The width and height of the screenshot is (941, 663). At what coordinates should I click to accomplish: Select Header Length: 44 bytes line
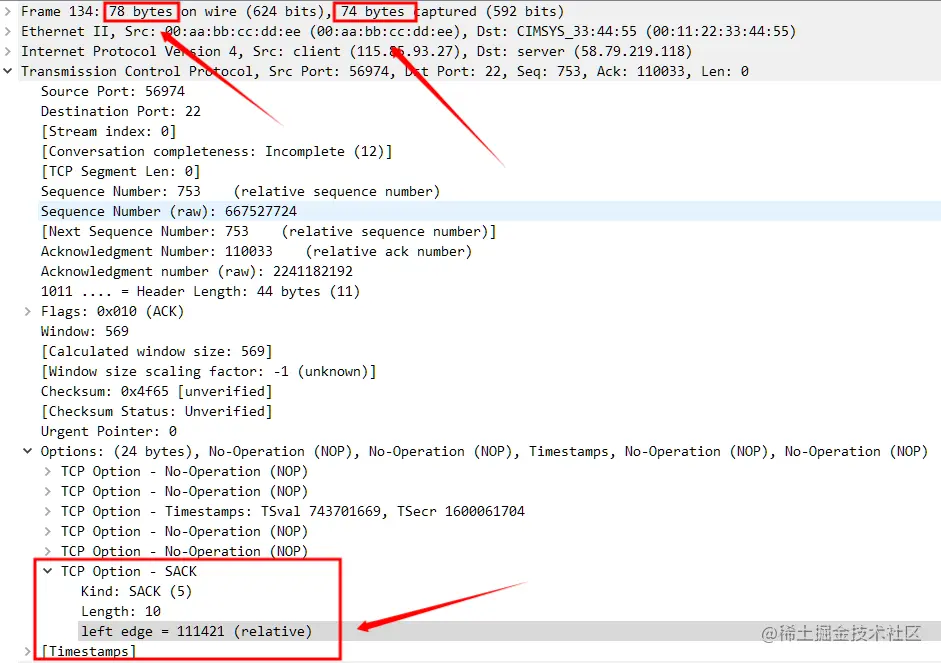(200, 291)
